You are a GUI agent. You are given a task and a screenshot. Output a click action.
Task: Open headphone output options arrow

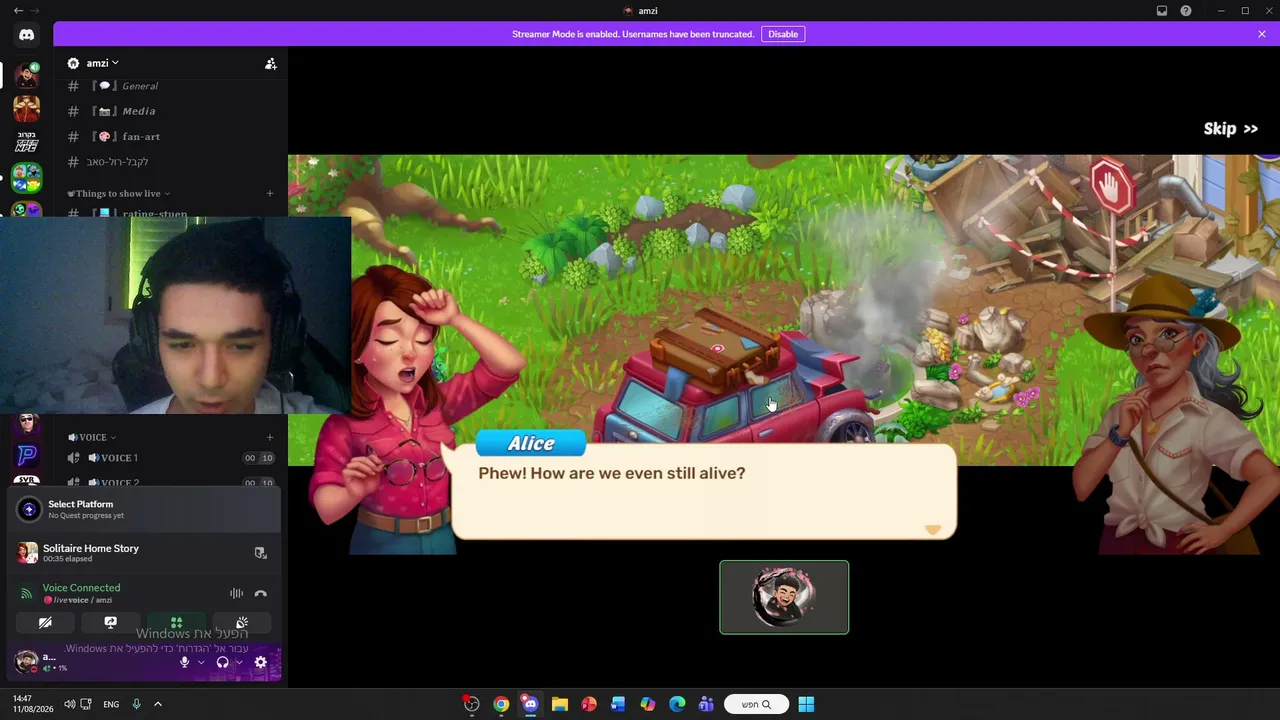pyautogui.click(x=239, y=662)
